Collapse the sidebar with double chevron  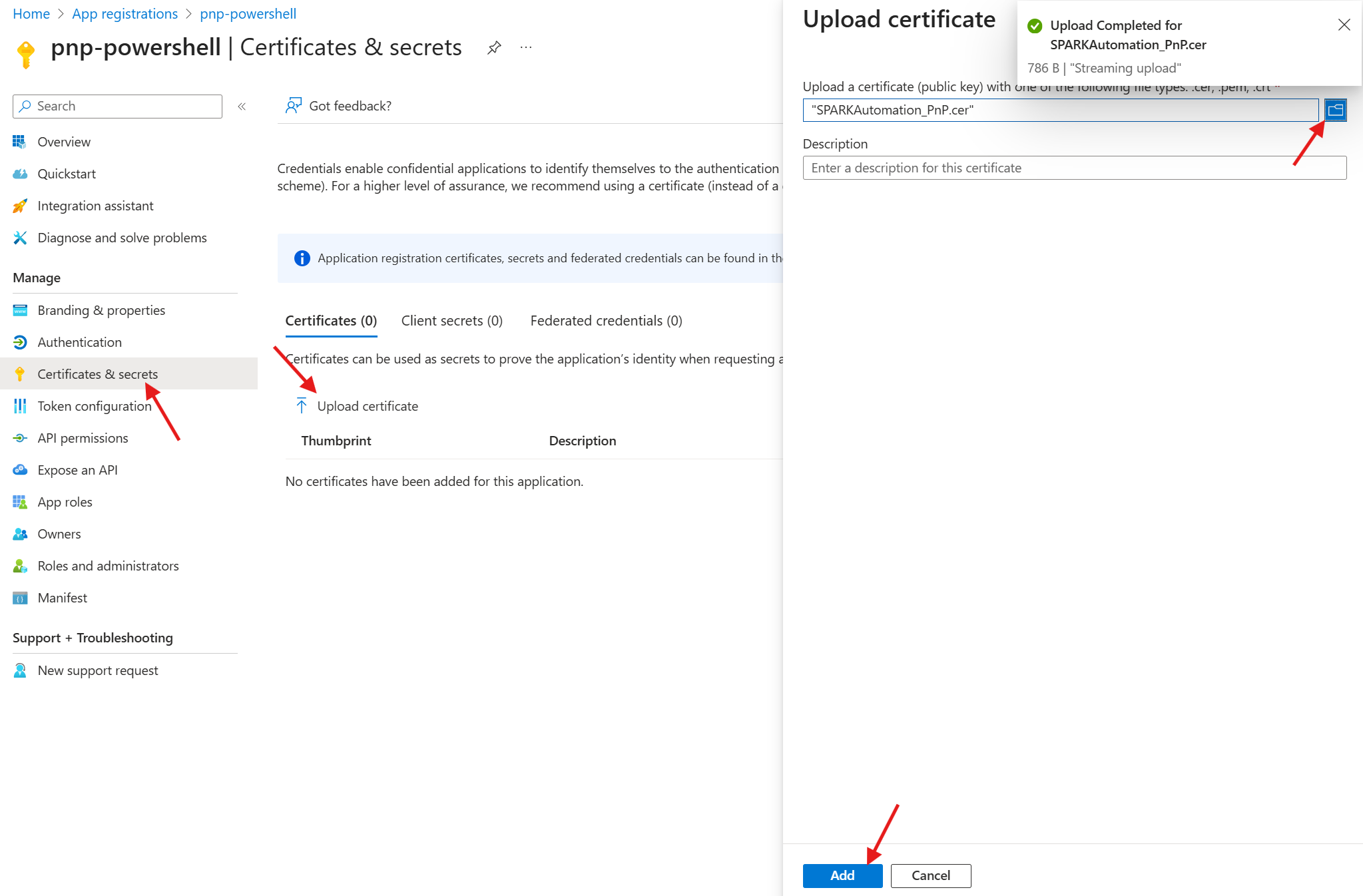pyautogui.click(x=242, y=107)
